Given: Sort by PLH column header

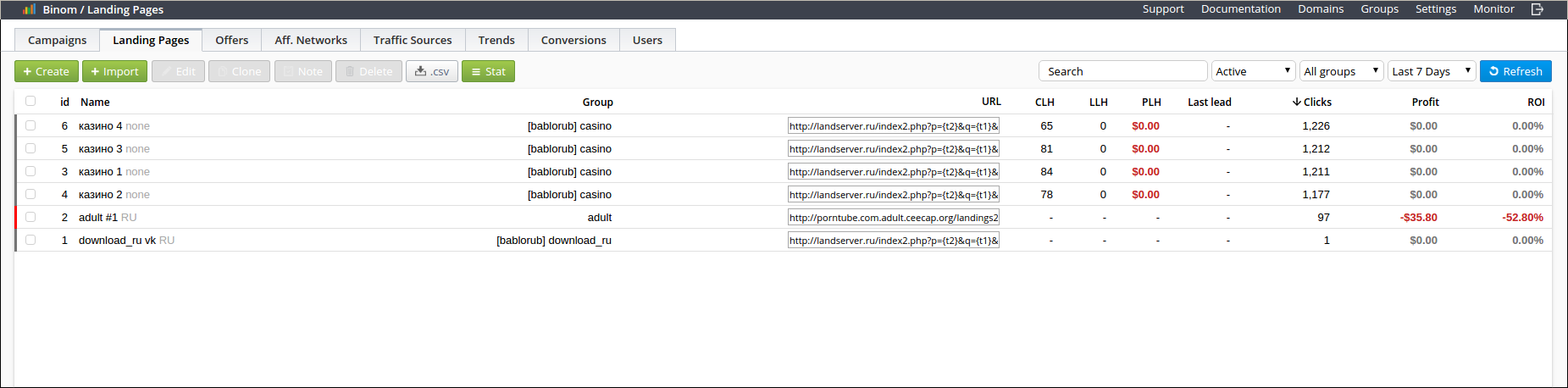Looking at the screenshot, I should 1151,102.
